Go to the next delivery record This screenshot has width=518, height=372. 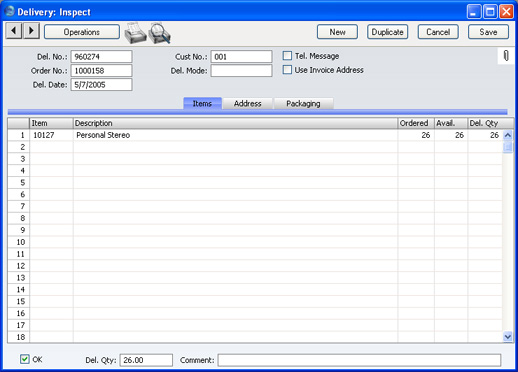(31, 31)
